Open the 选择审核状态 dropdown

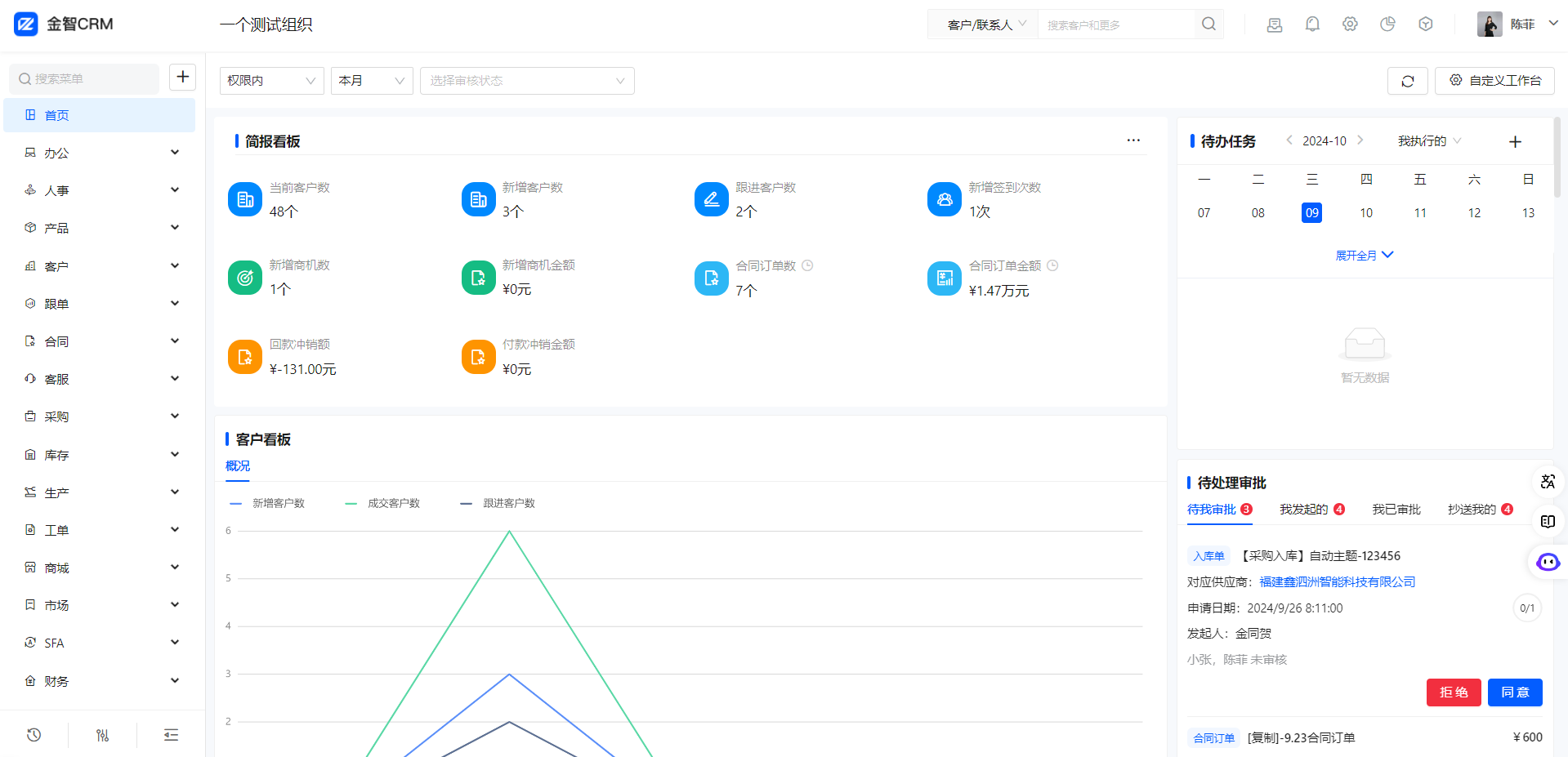[x=527, y=81]
